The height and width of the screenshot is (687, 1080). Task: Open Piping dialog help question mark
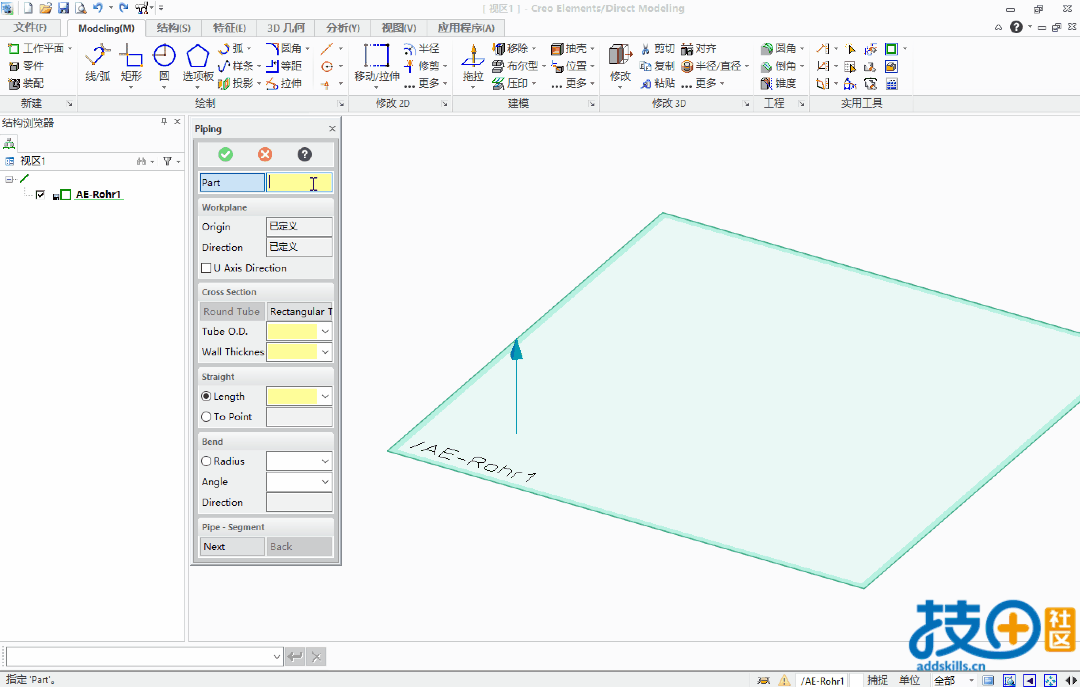304,154
